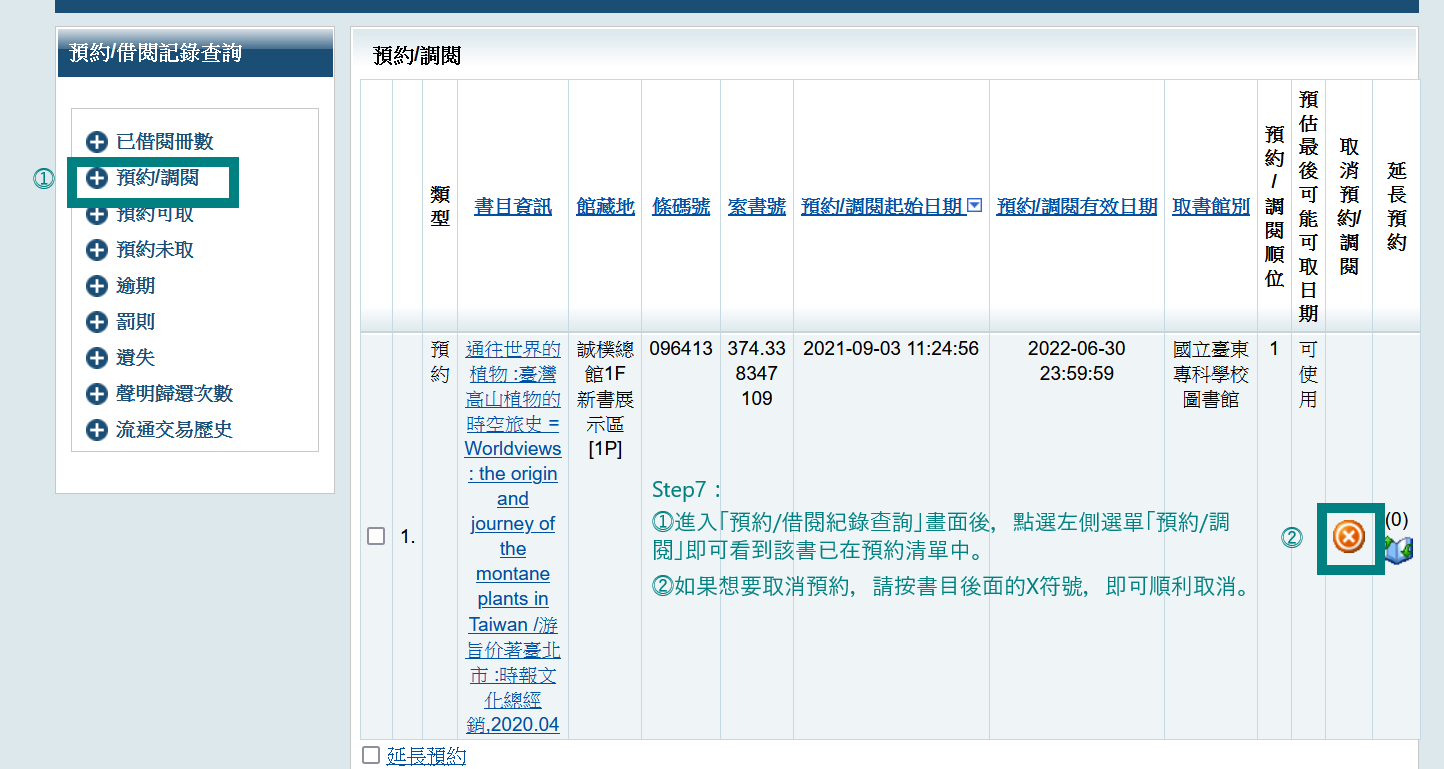Image resolution: width=1444 pixels, height=769 pixels.
Task: Click the 延長預約 link below the table
Action: point(426,756)
